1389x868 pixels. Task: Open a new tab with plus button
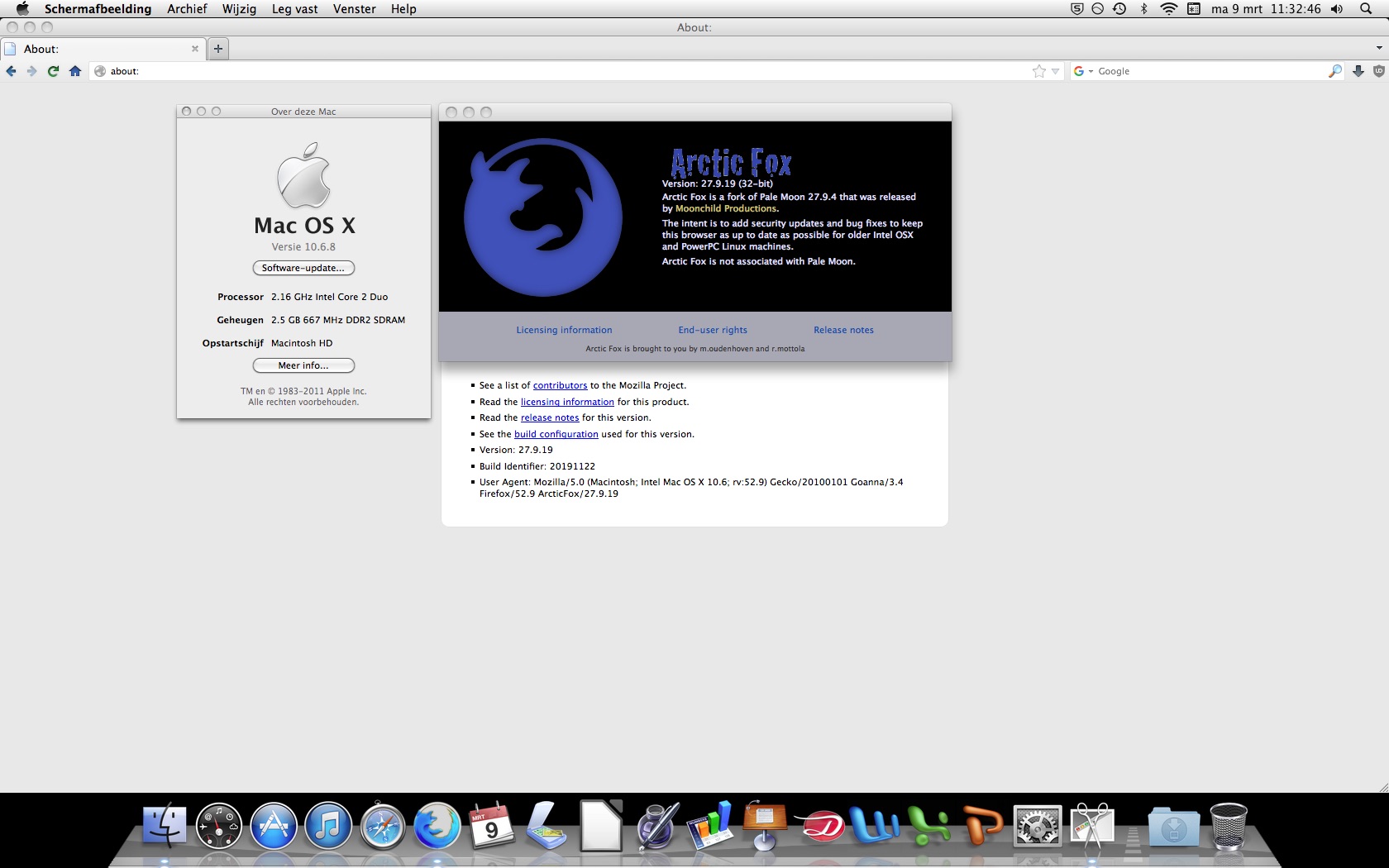click(x=218, y=49)
